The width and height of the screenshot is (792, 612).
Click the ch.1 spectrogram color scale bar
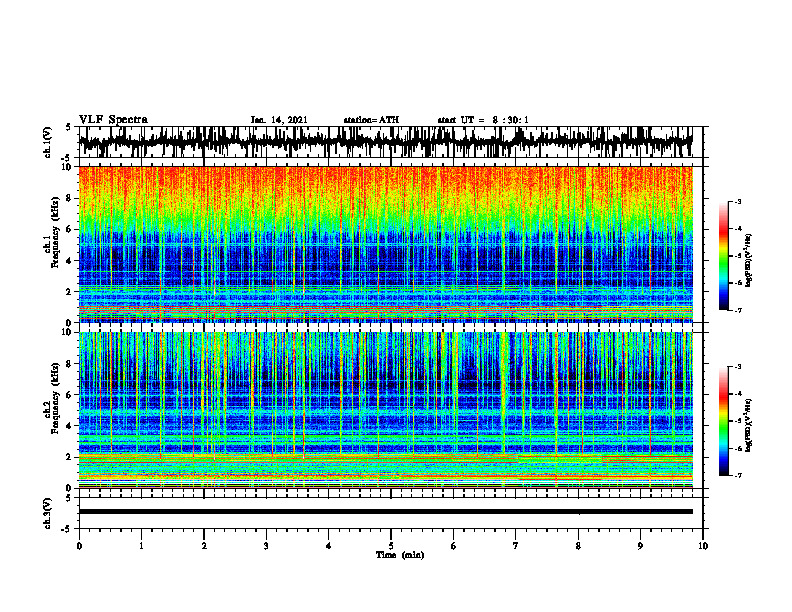(x=723, y=256)
